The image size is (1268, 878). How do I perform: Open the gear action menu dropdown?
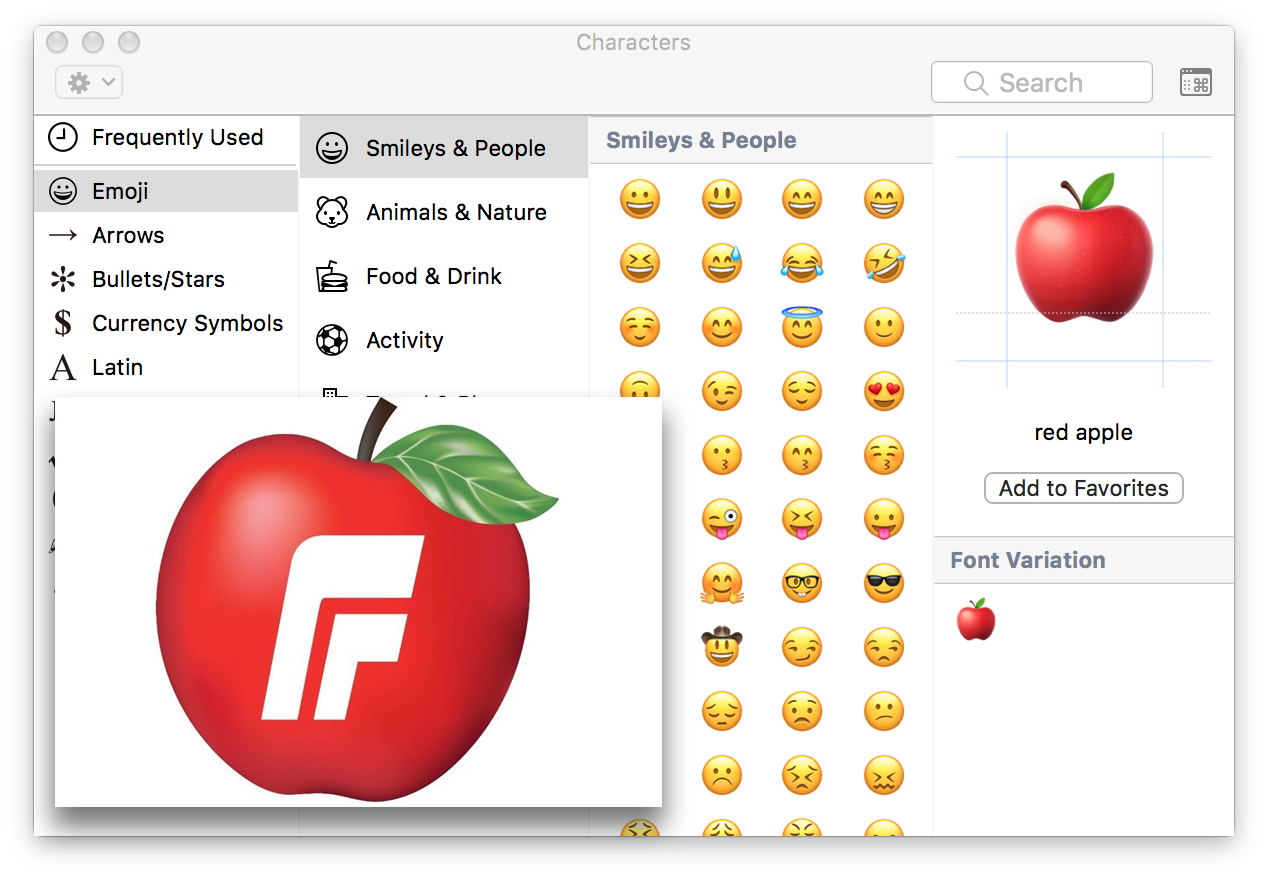89,82
